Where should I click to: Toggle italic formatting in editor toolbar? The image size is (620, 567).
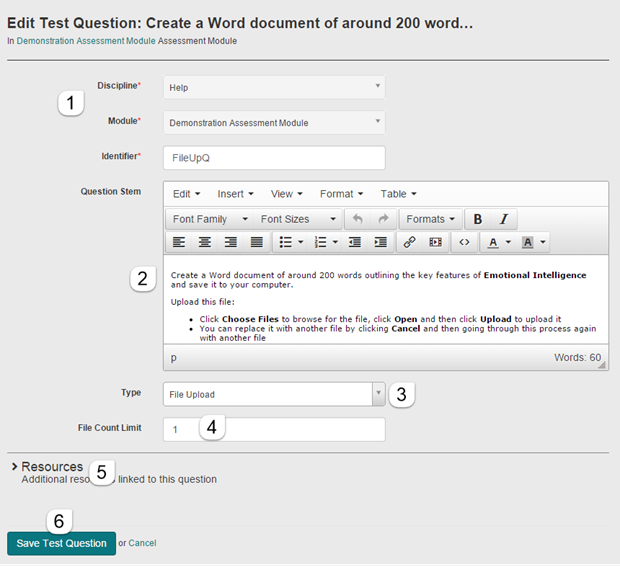pyautogui.click(x=503, y=219)
